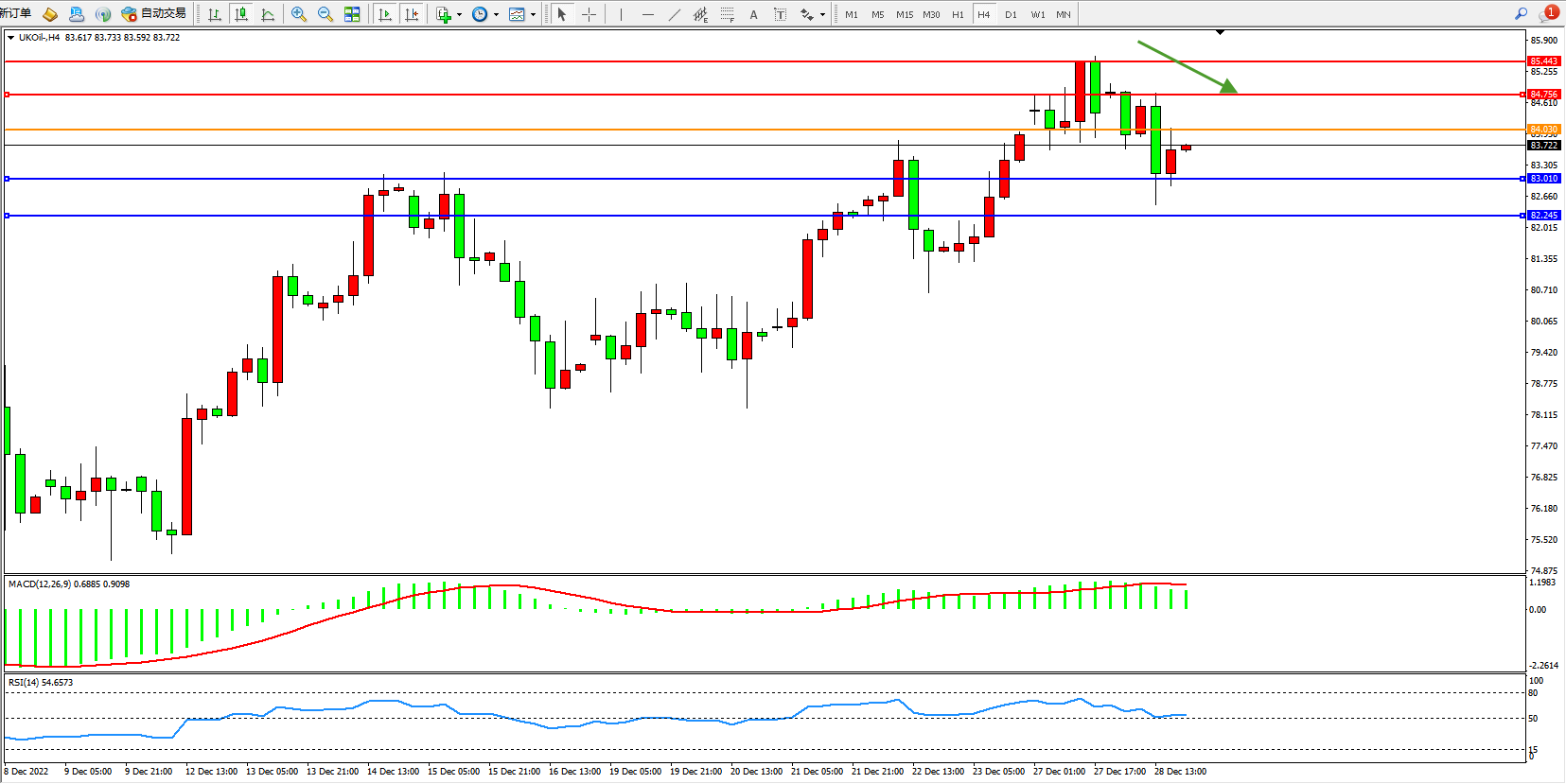Click the zoom in magnifier icon
The image size is (1566, 784).
pos(299,14)
